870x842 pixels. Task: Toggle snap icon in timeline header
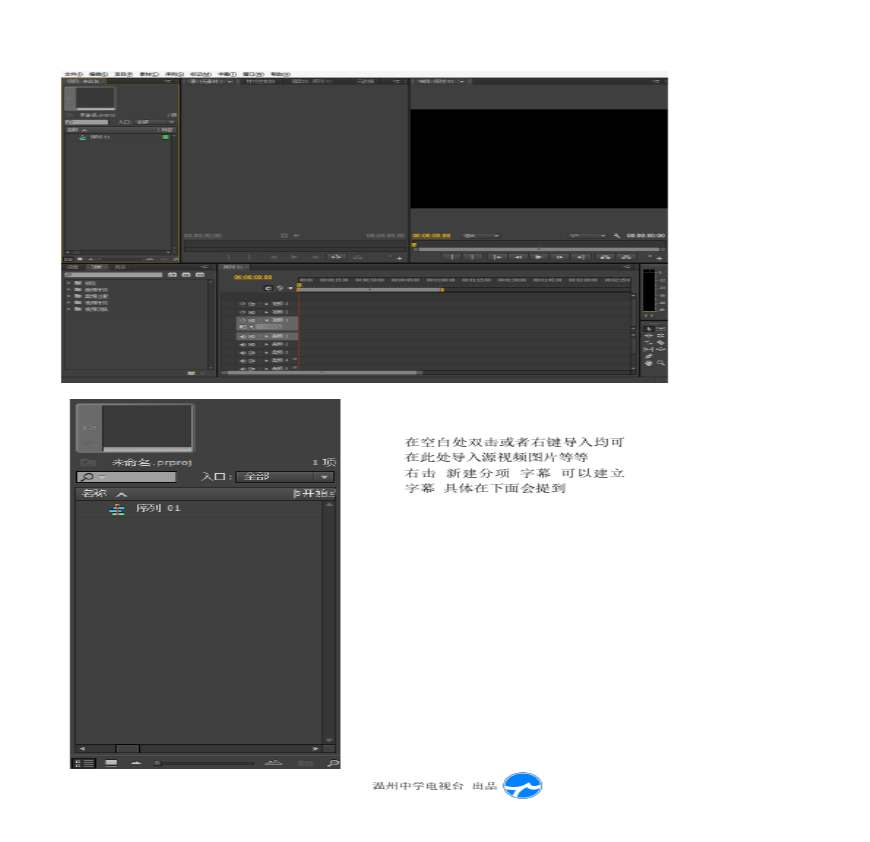268,288
